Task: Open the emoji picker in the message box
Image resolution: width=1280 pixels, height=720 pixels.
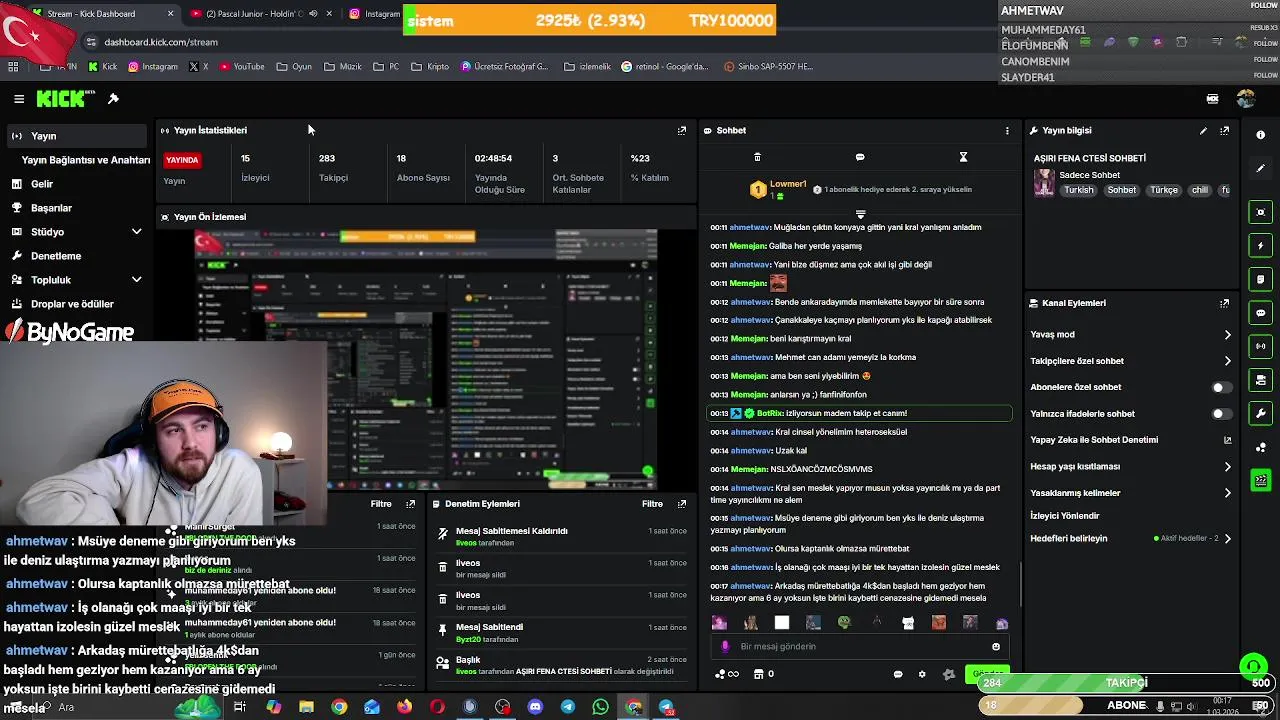Action: pyautogui.click(x=996, y=647)
